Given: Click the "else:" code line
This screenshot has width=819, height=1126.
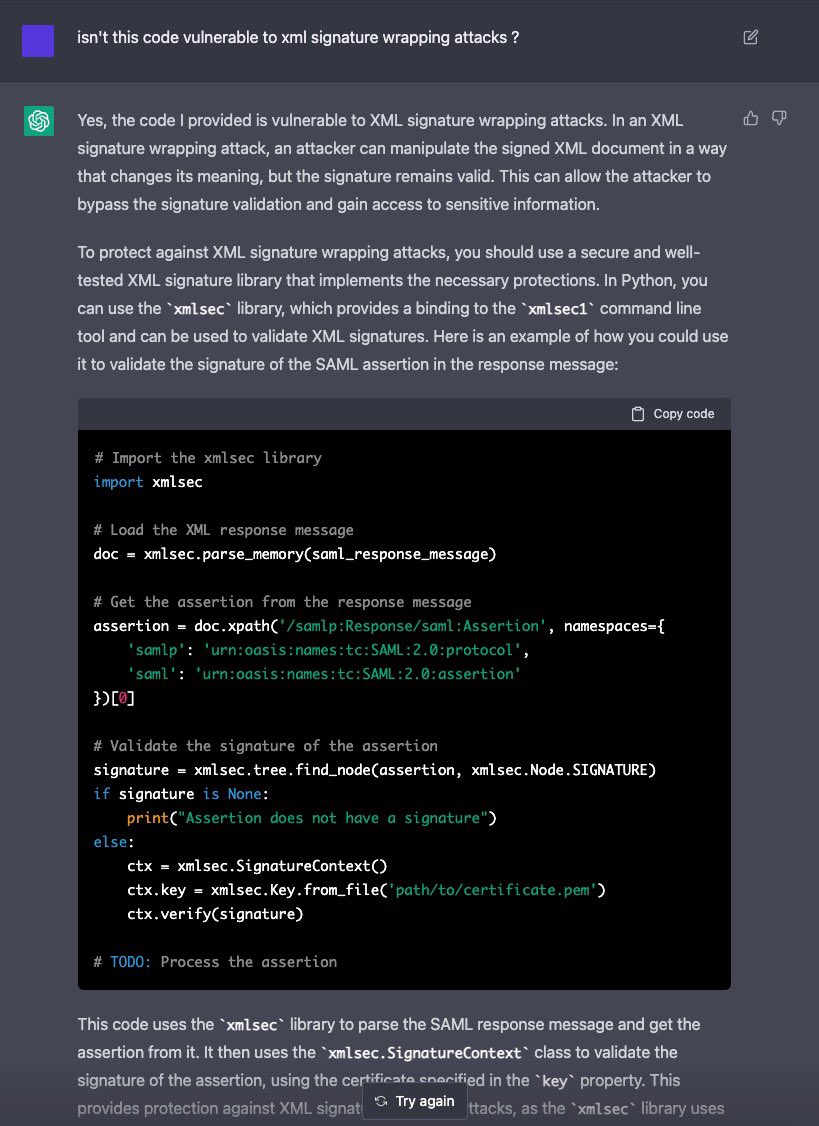Looking at the screenshot, I should [x=114, y=842].
